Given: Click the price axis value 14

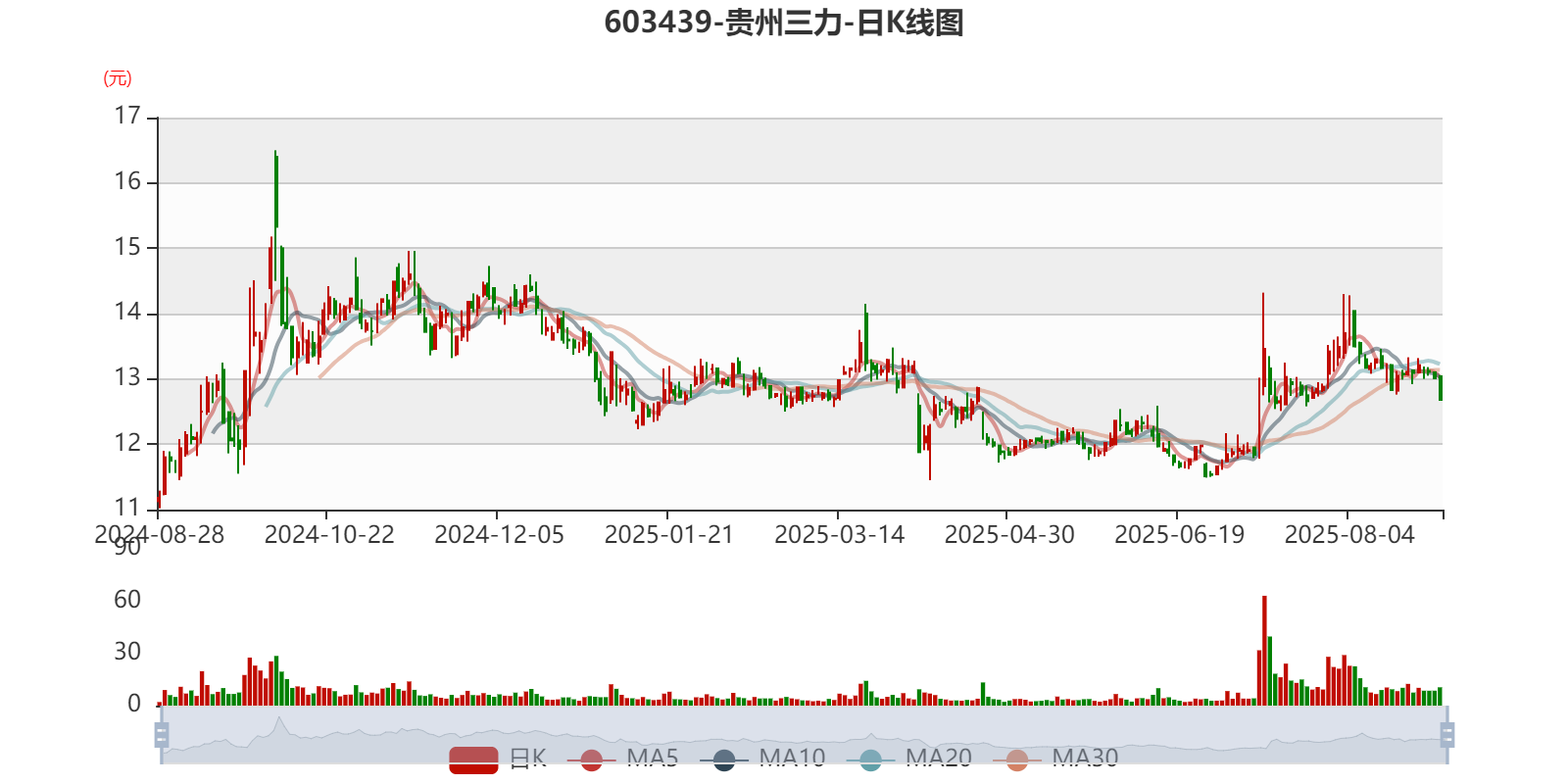Looking at the screenshot, I should point(127,313).
